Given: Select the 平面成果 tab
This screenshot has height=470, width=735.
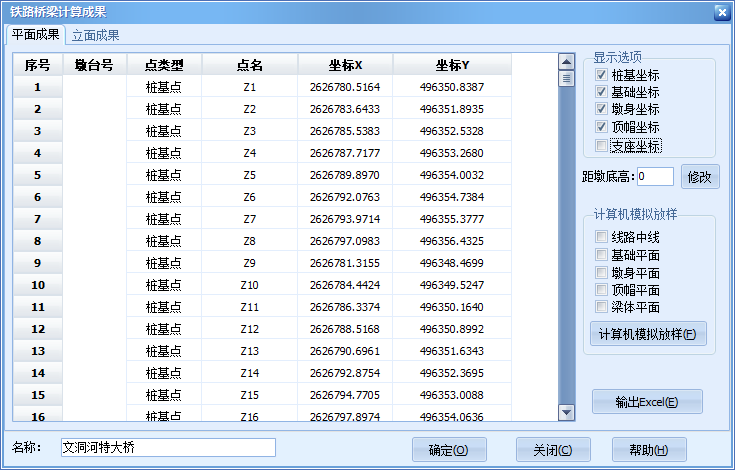Looking at the screenshot, I should (x=35, y=35).
